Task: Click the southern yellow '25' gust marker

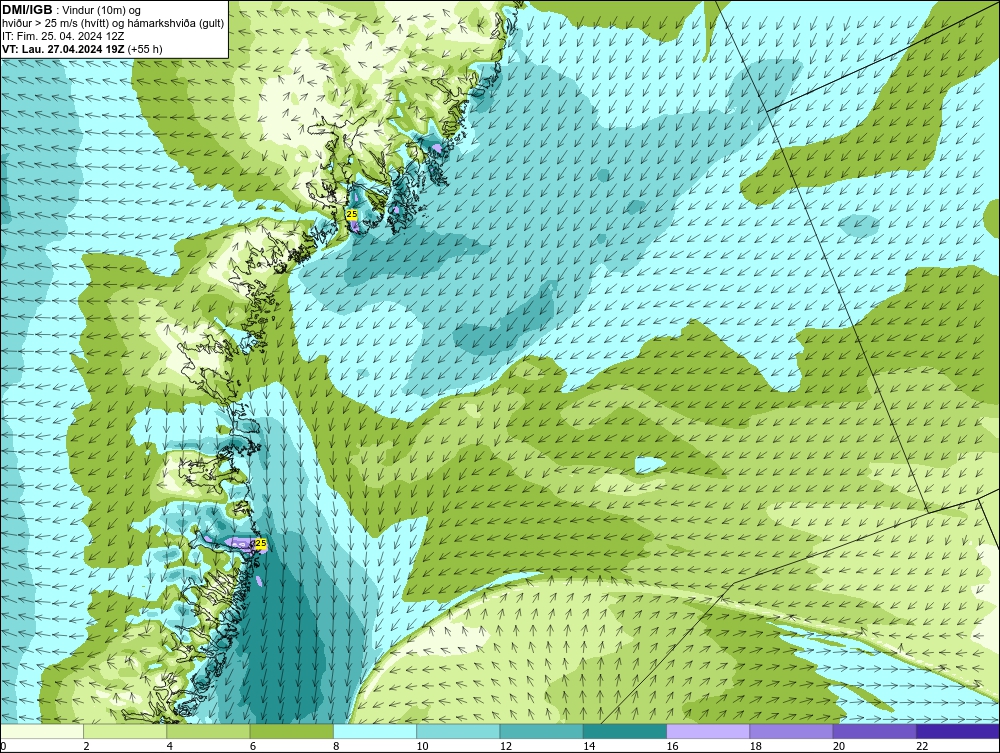Action: pos(260,543)
